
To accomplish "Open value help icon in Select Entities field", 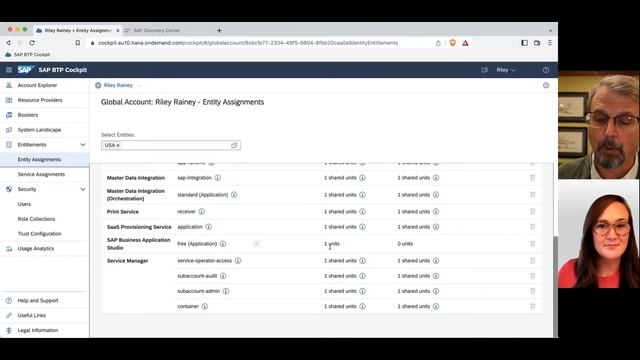I will point(234,145).
